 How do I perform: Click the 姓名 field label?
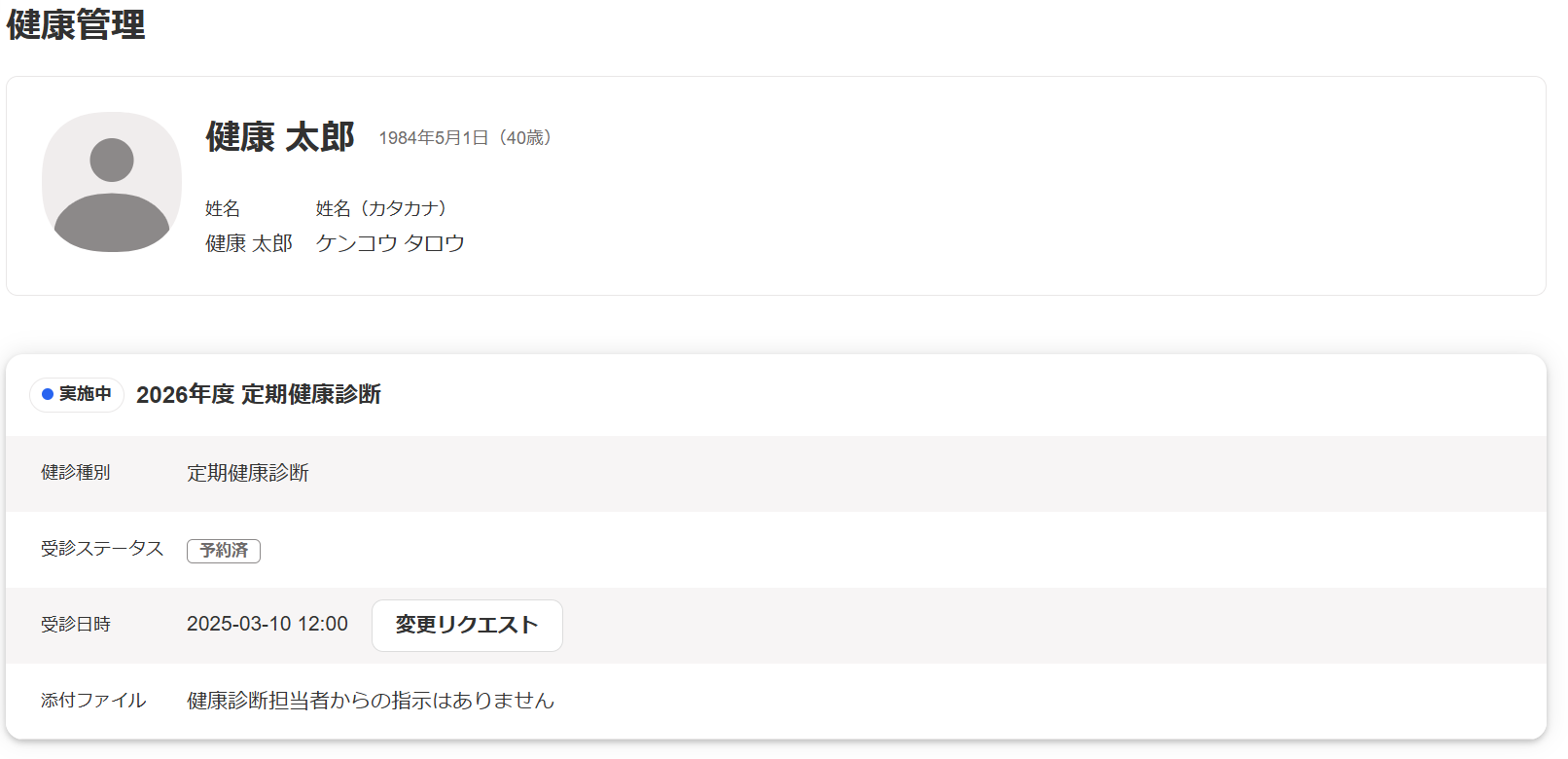(x=223, y=208)
